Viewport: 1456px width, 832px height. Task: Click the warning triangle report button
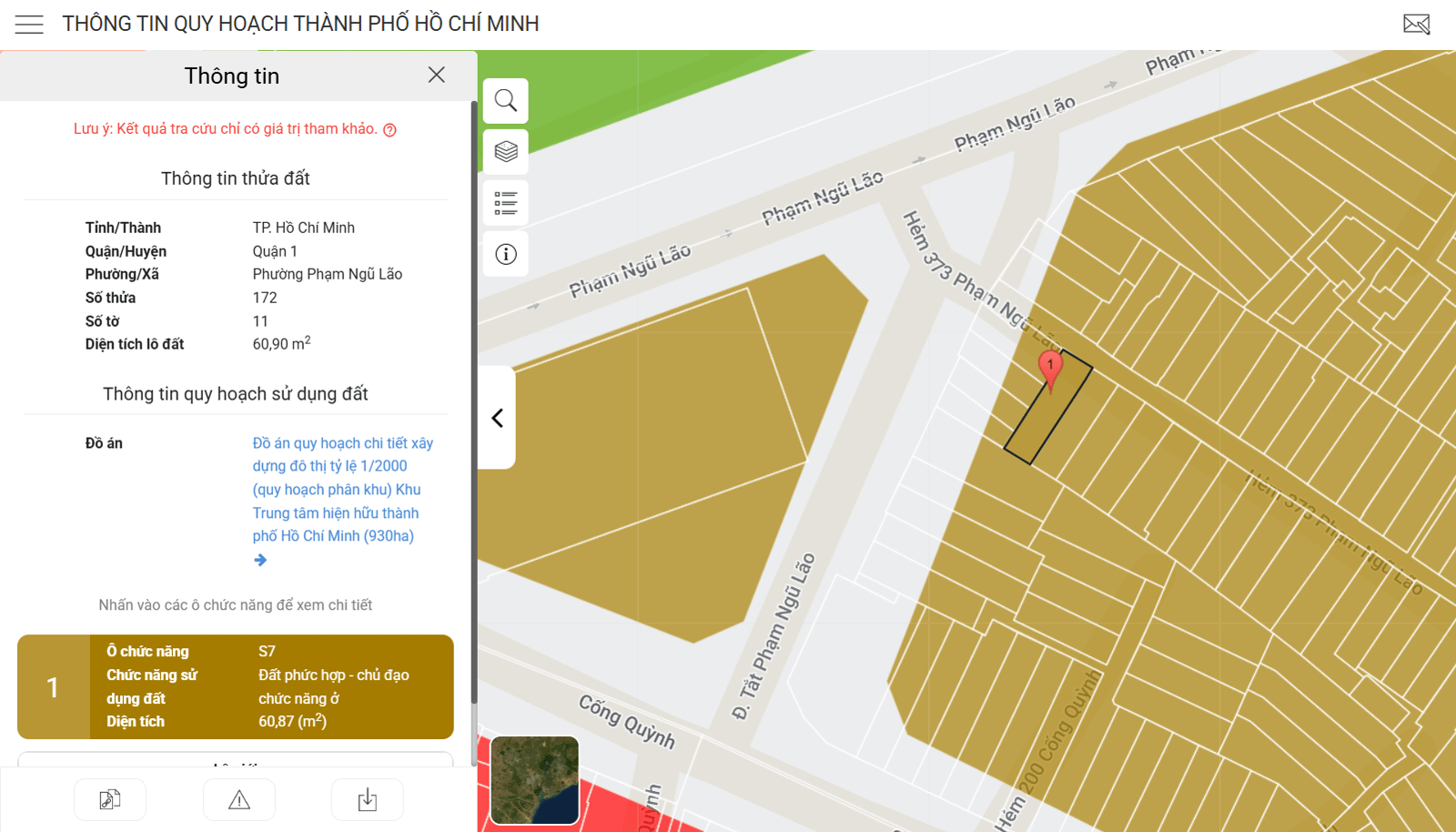[239, 800]
